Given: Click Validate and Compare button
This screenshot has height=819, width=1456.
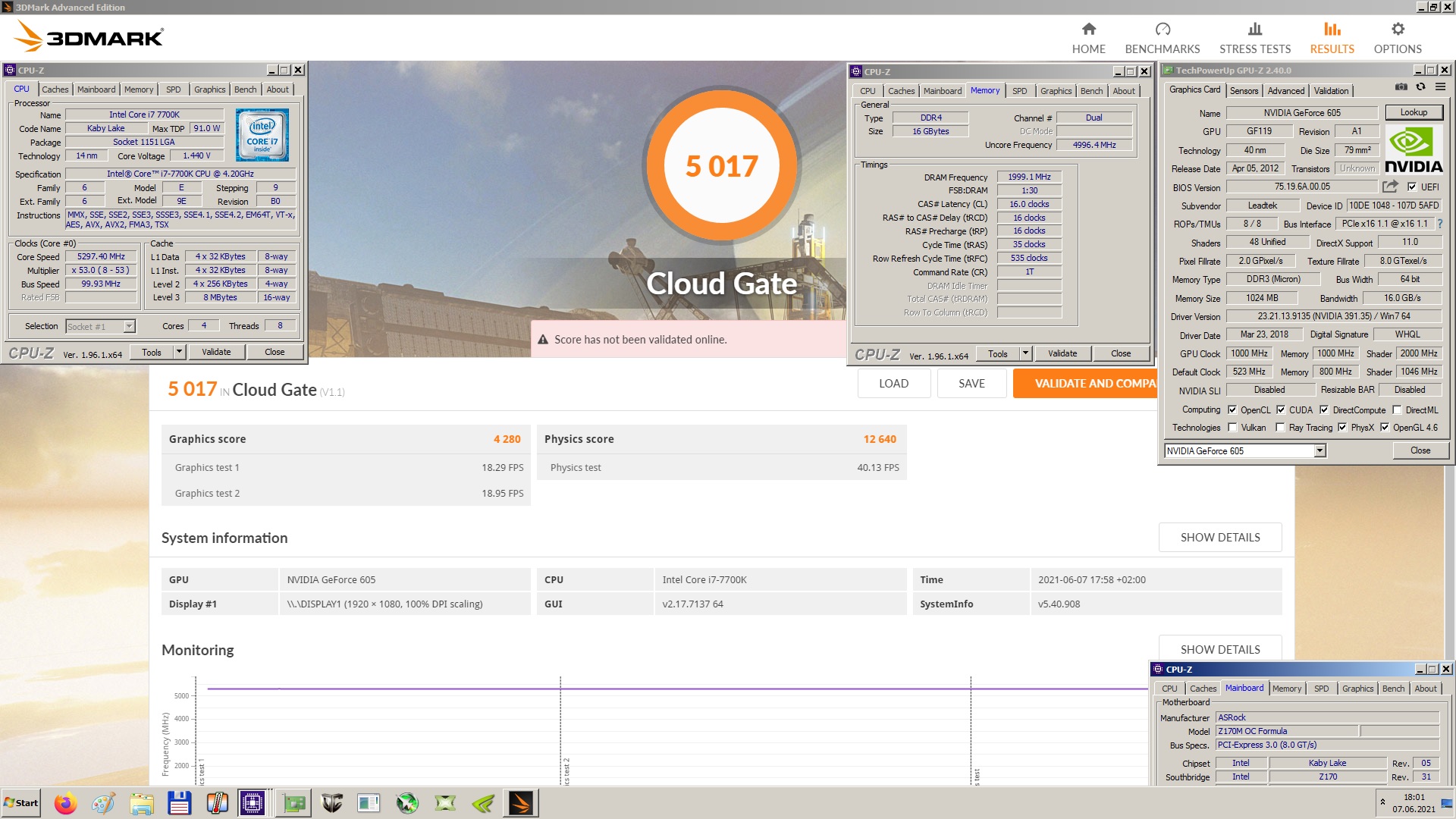Looking at the screenshot, I should pyautogui.click(x=1085, y=384).
